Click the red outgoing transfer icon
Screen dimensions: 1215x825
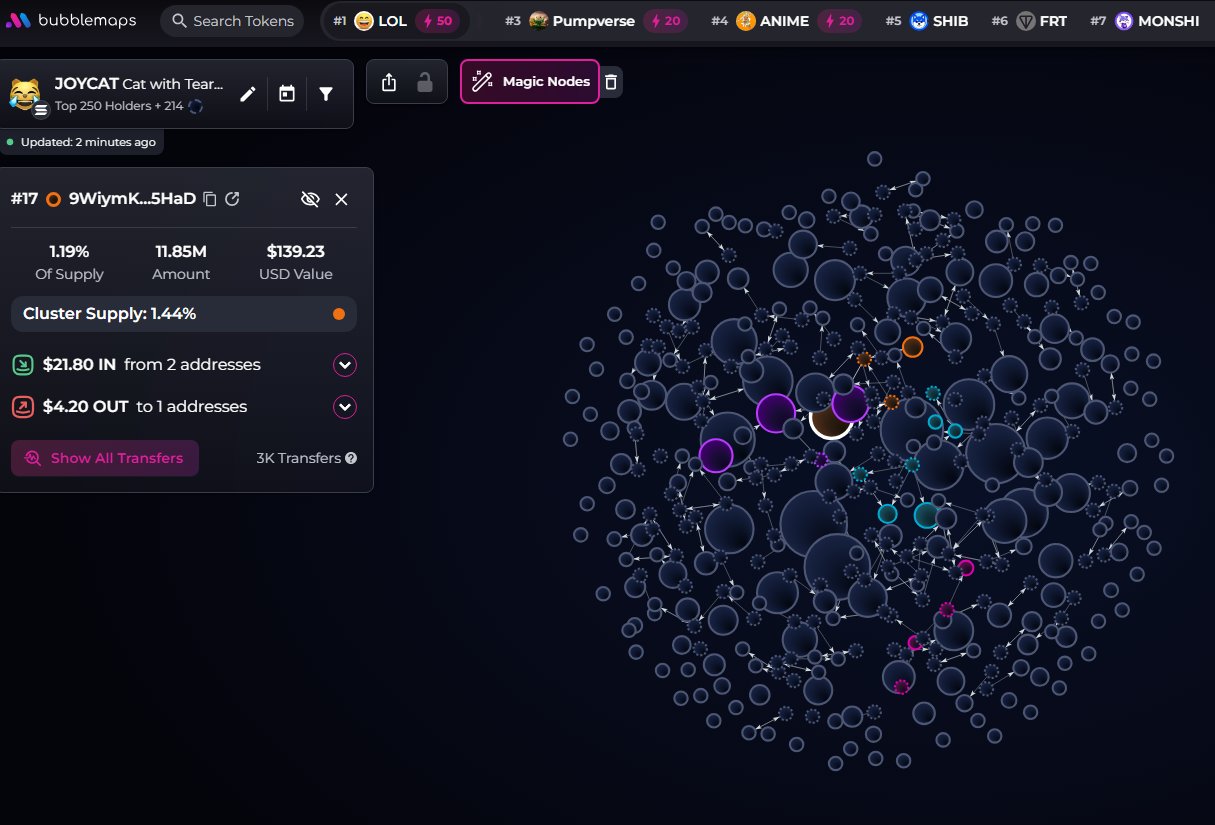[x=23, y=407]
